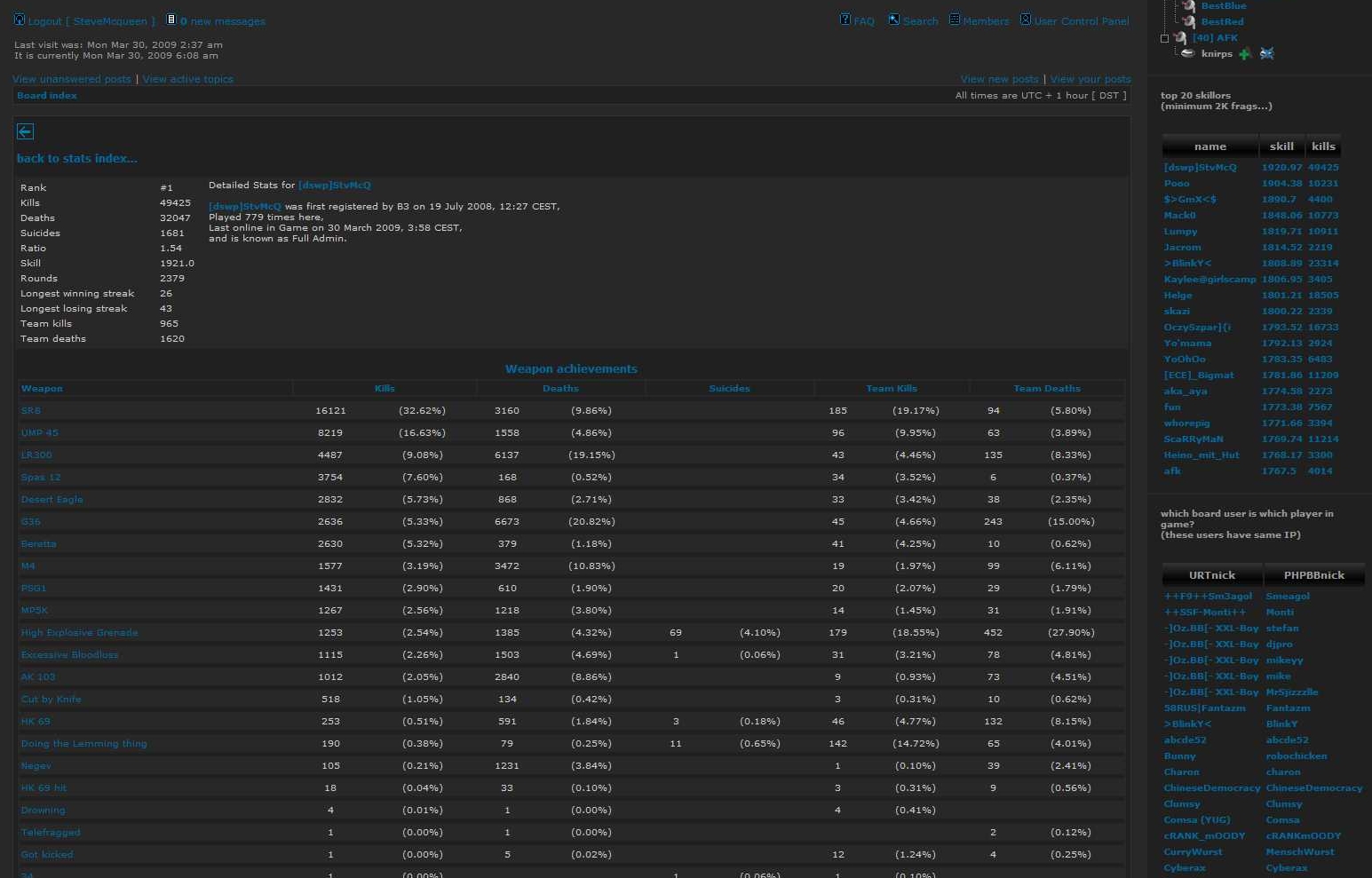The width and height of the screenshot is (1372, 878).
Task: Click the Search magnifier icon in header
Action: pyautogui.click(x=893, y=20)
